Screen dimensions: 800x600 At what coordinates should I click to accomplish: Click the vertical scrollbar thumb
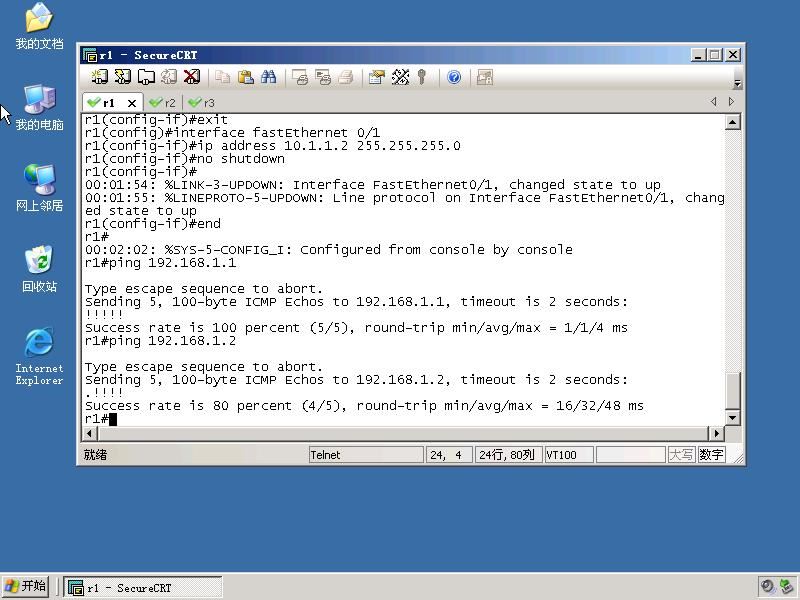tap(733, 391)
